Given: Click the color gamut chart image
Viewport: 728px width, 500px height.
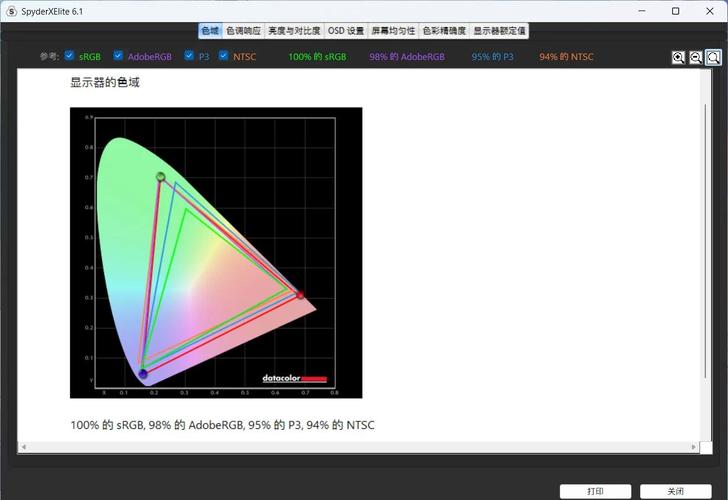Looking at the screenshot, I should [x=216, y=253].
